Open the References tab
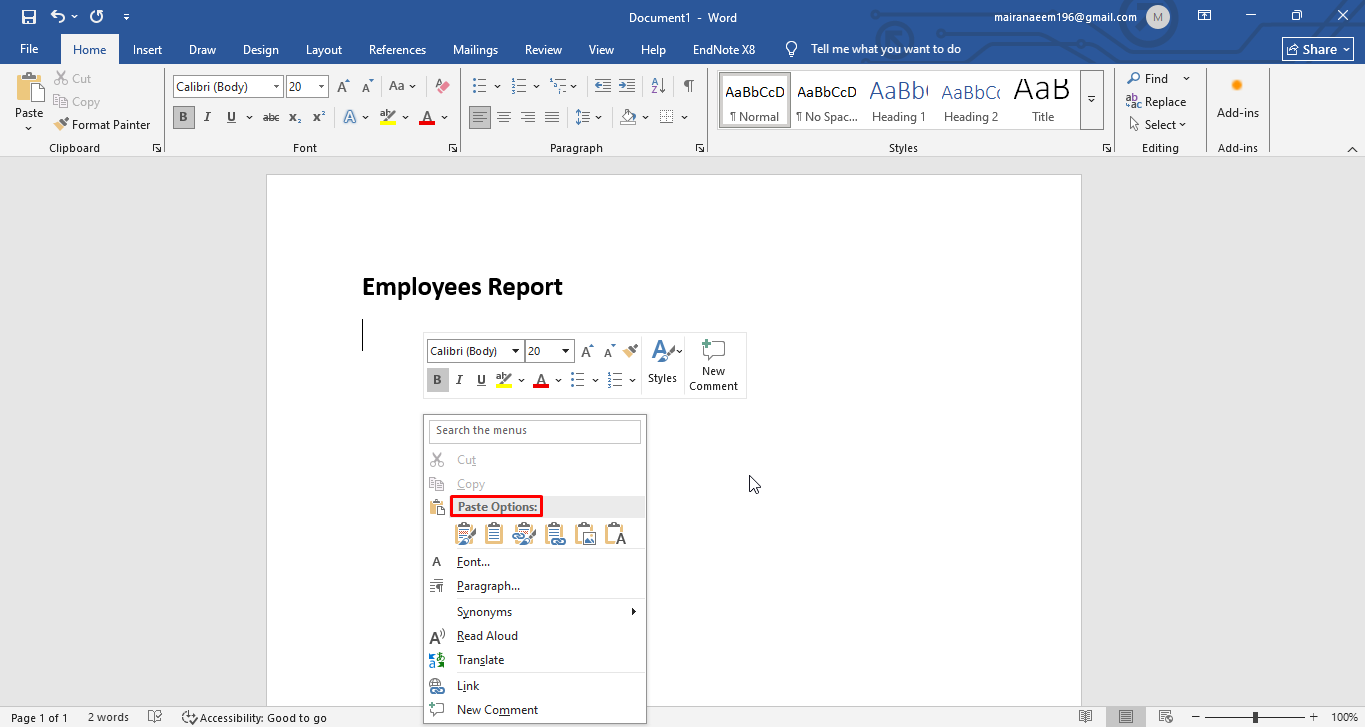Viewport: 1365px width, 727px height. [x=397, y=49]
